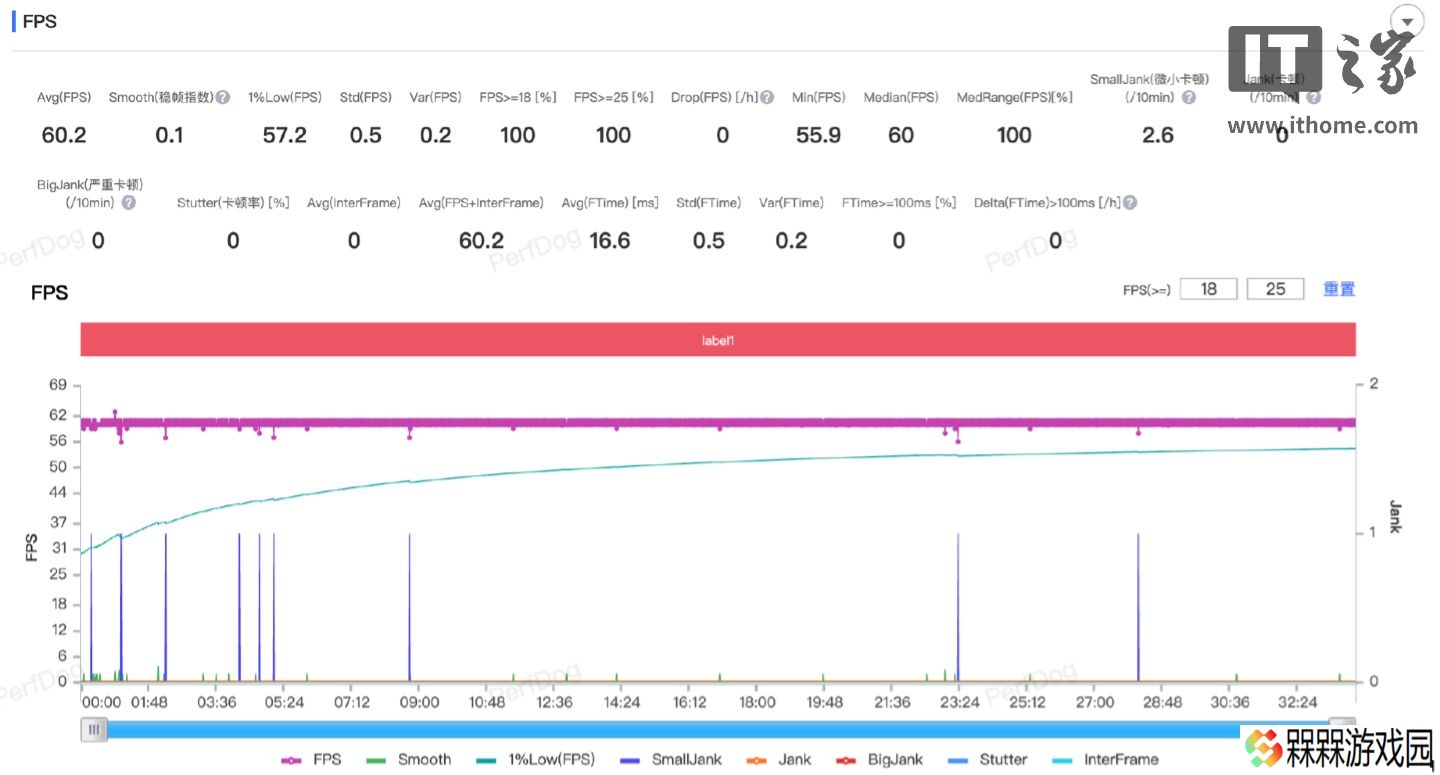1440x775 pixels.
Task: Click the Var(FPS) header
Action: (x=435, y=98)
